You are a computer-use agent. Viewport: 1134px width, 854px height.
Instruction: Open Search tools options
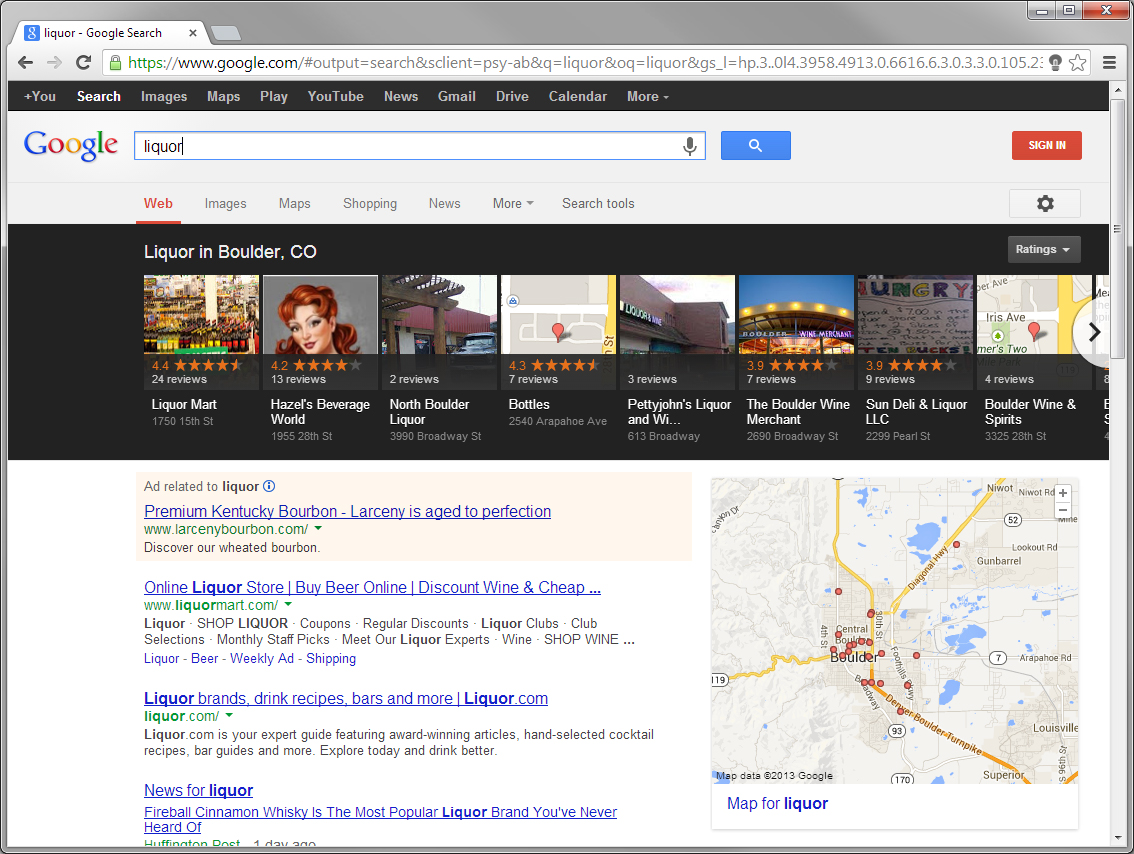point(598,203)
